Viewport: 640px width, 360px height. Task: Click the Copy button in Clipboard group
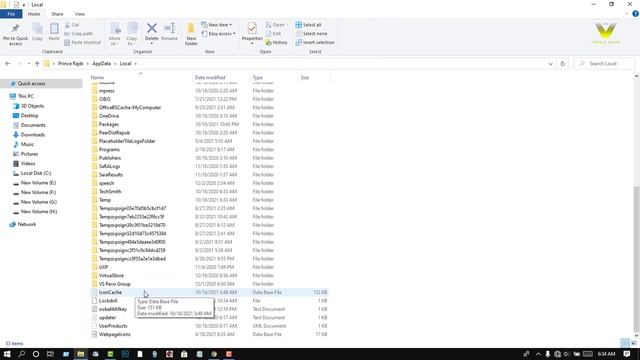pyautogui.click(x=38, y=32)
